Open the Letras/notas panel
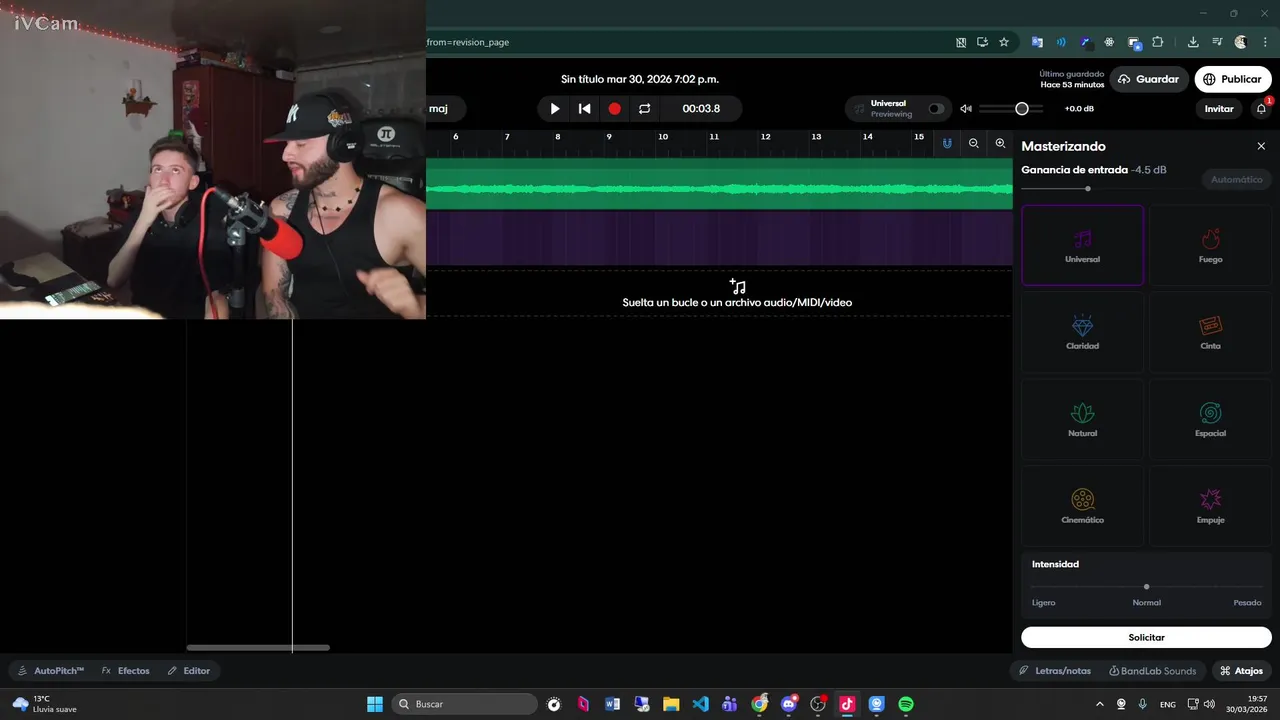 (x=1055, y=671)
